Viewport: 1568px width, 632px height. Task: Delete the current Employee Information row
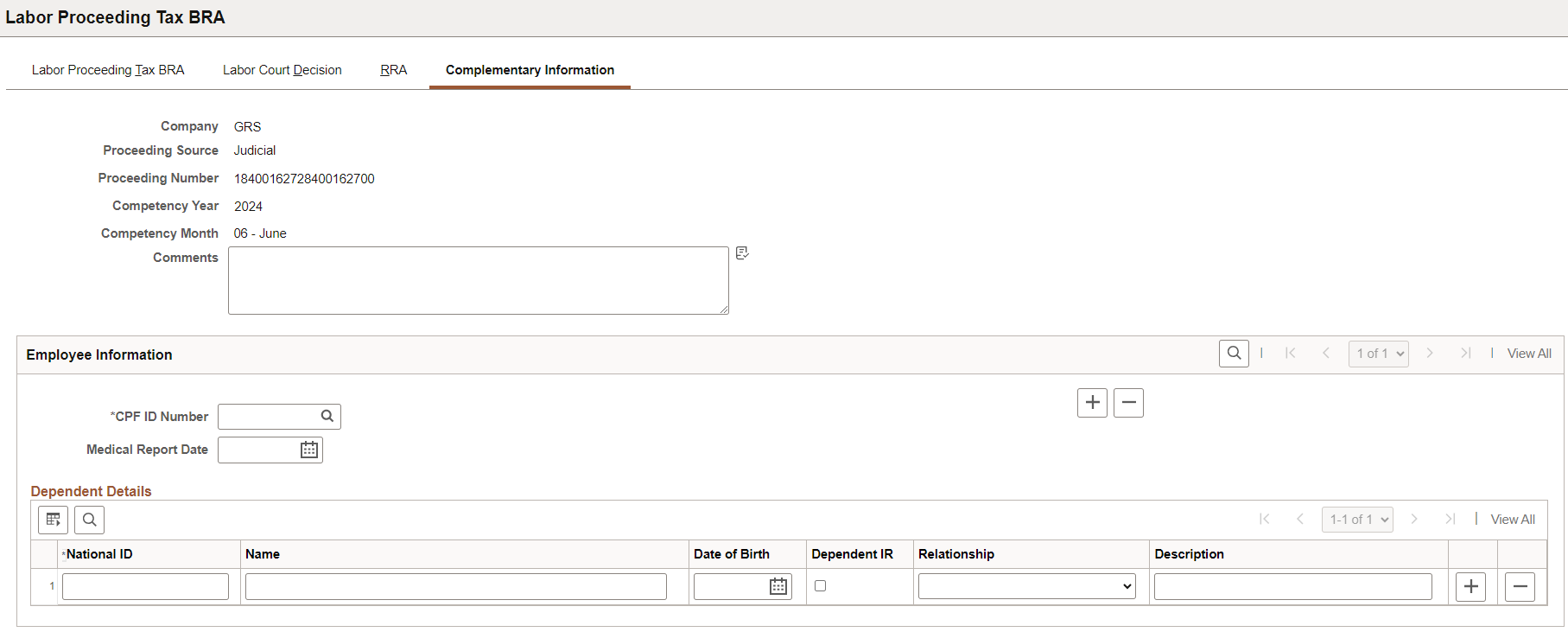(x=1128, y=402)
